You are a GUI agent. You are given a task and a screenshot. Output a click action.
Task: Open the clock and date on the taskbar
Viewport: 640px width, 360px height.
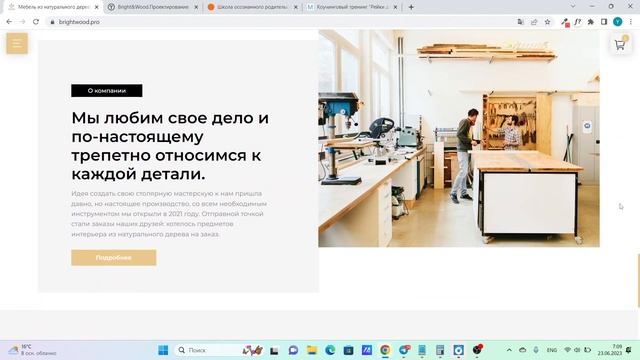pyautogui.click(x=610, y=350)
